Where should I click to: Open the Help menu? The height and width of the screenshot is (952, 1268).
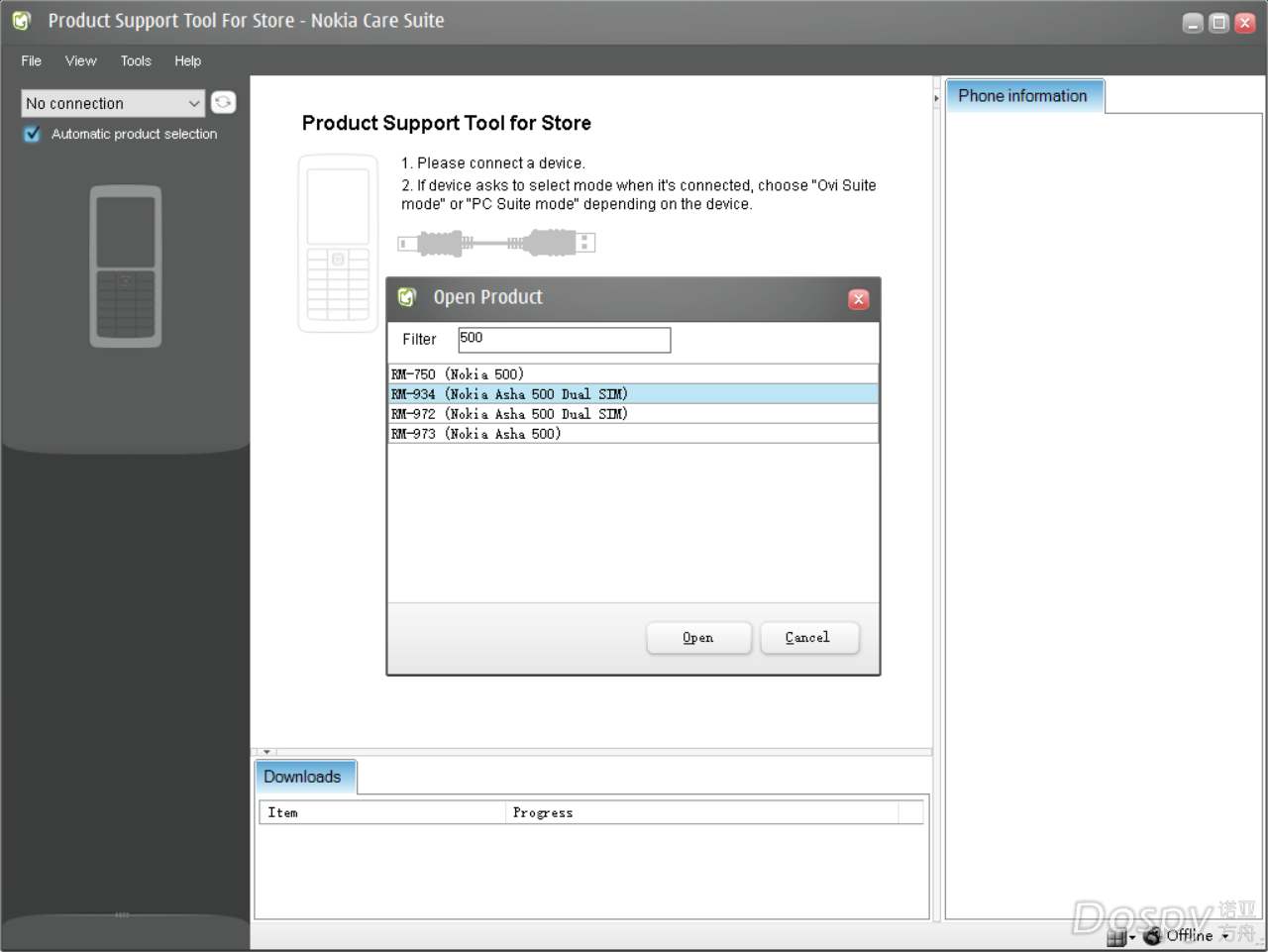tap(187, 60)
